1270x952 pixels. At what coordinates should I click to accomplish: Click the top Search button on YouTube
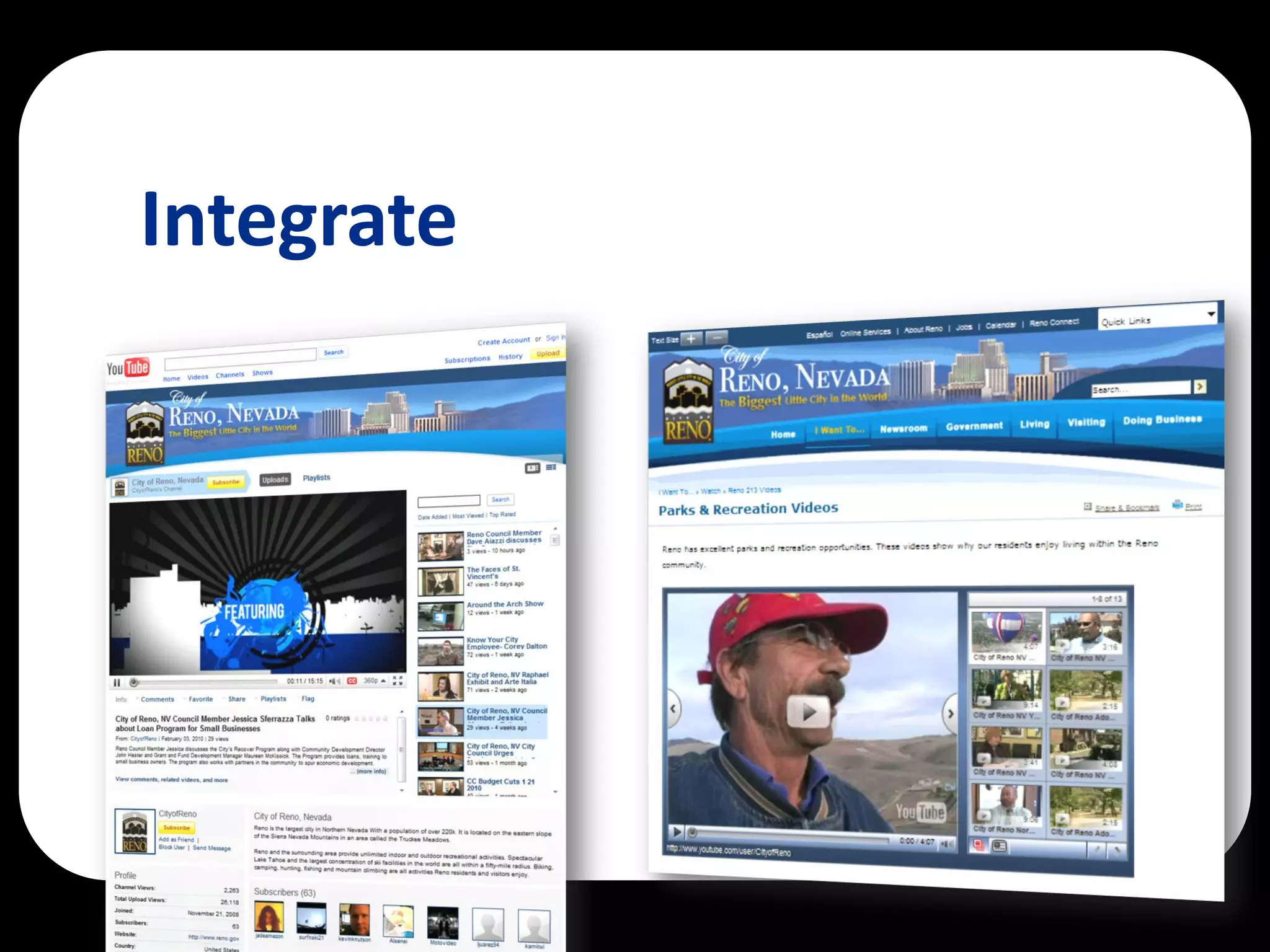(334, 352)
